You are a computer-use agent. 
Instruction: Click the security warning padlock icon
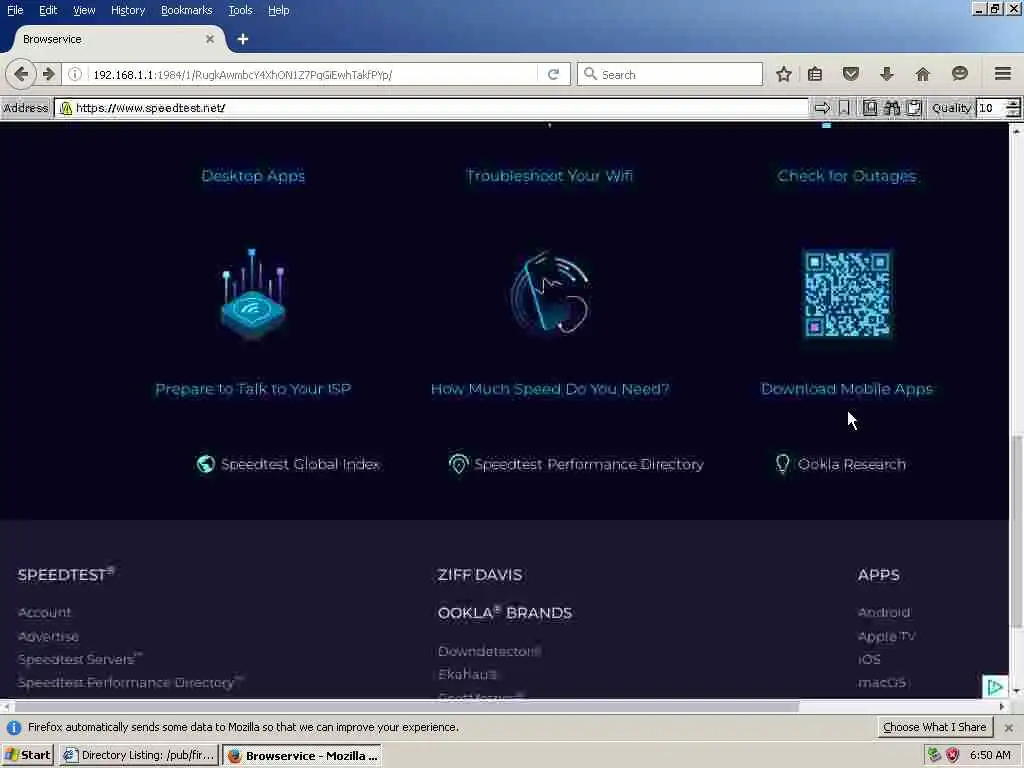[66, 108]
